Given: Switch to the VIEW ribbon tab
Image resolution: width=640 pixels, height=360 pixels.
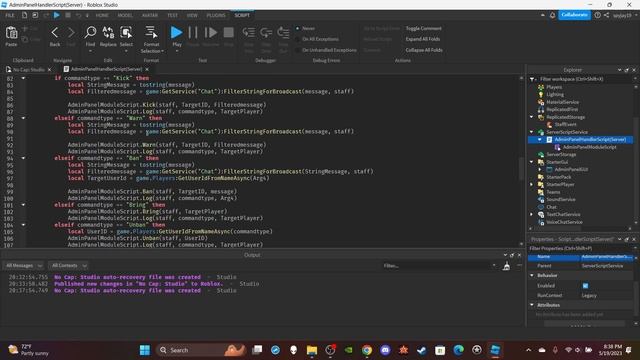Looking at the screenshot, I should click(x=192, y=15).
